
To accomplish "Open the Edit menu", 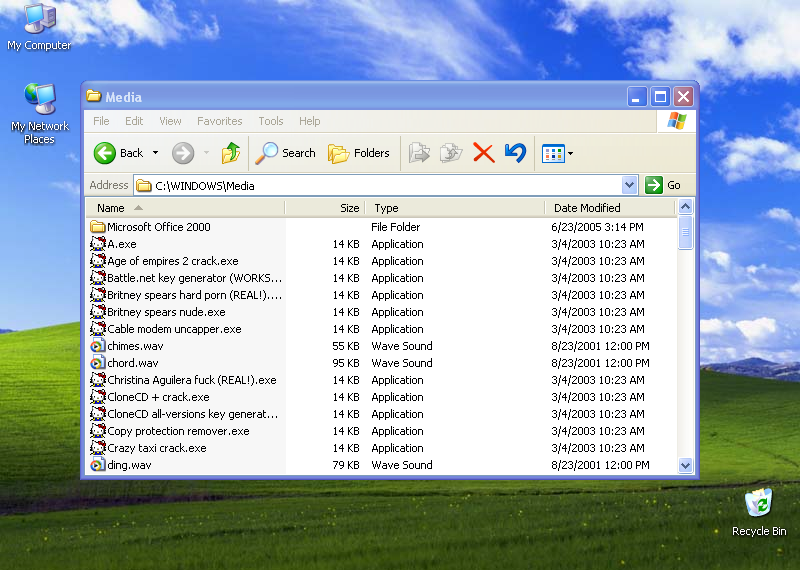I will (134, 121).
